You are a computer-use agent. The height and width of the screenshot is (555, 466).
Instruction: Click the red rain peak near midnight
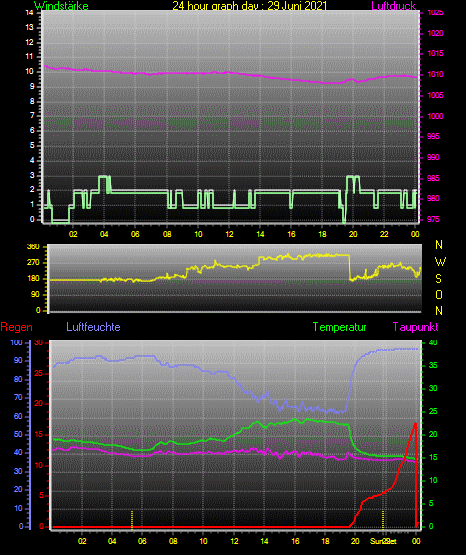click(415, 424)
